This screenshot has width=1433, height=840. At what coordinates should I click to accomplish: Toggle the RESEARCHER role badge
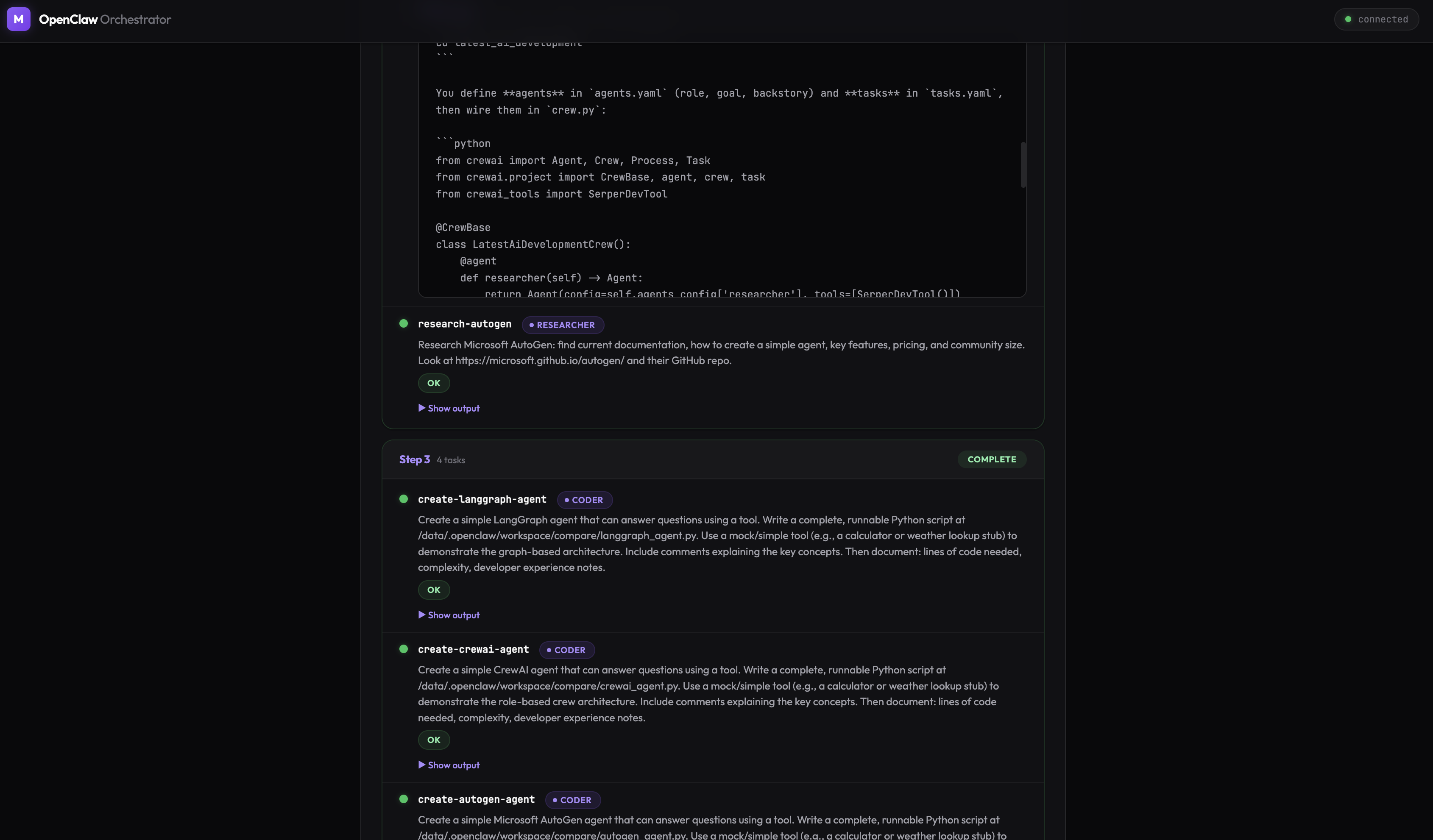[563, 325]
